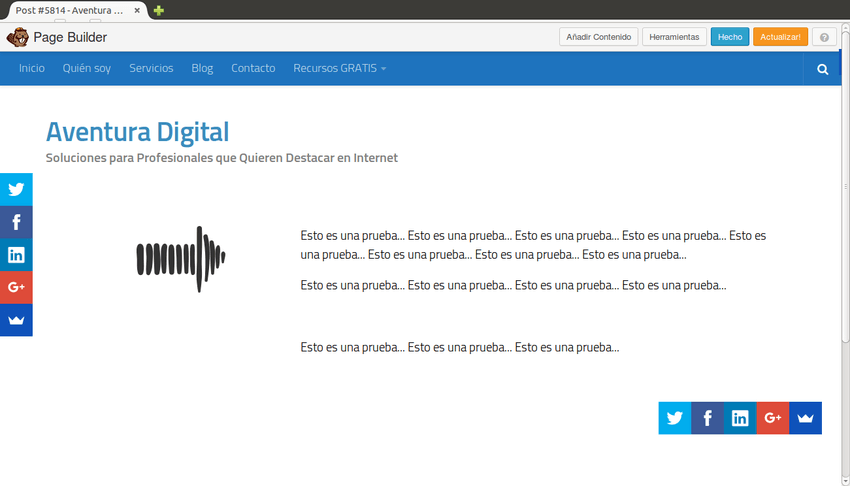Open the search magnifier in navigation bar
The width and height of the screenshot is (850, 486).
click(x=822, y=69)
